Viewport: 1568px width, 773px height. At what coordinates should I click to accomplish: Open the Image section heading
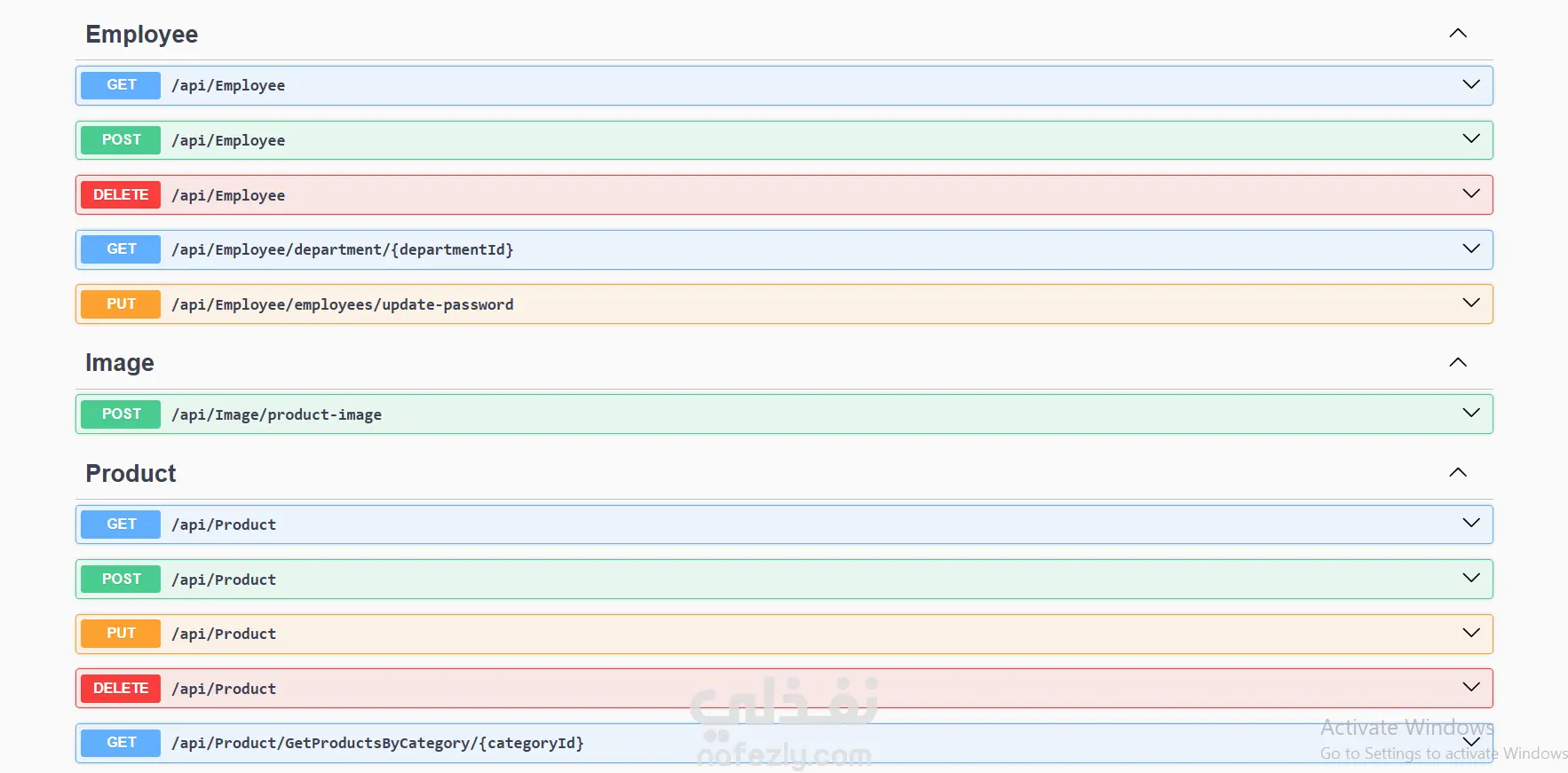120,363
